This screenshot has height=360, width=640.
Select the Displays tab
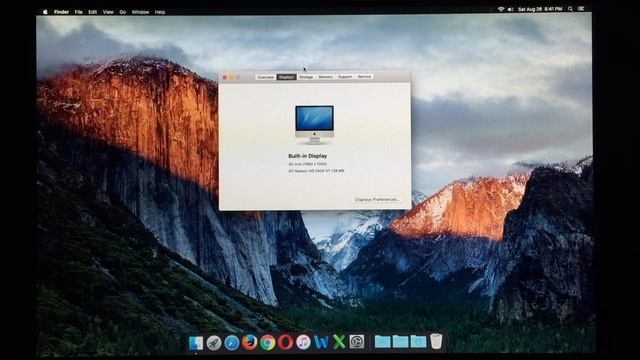click(x=286, y=77)
